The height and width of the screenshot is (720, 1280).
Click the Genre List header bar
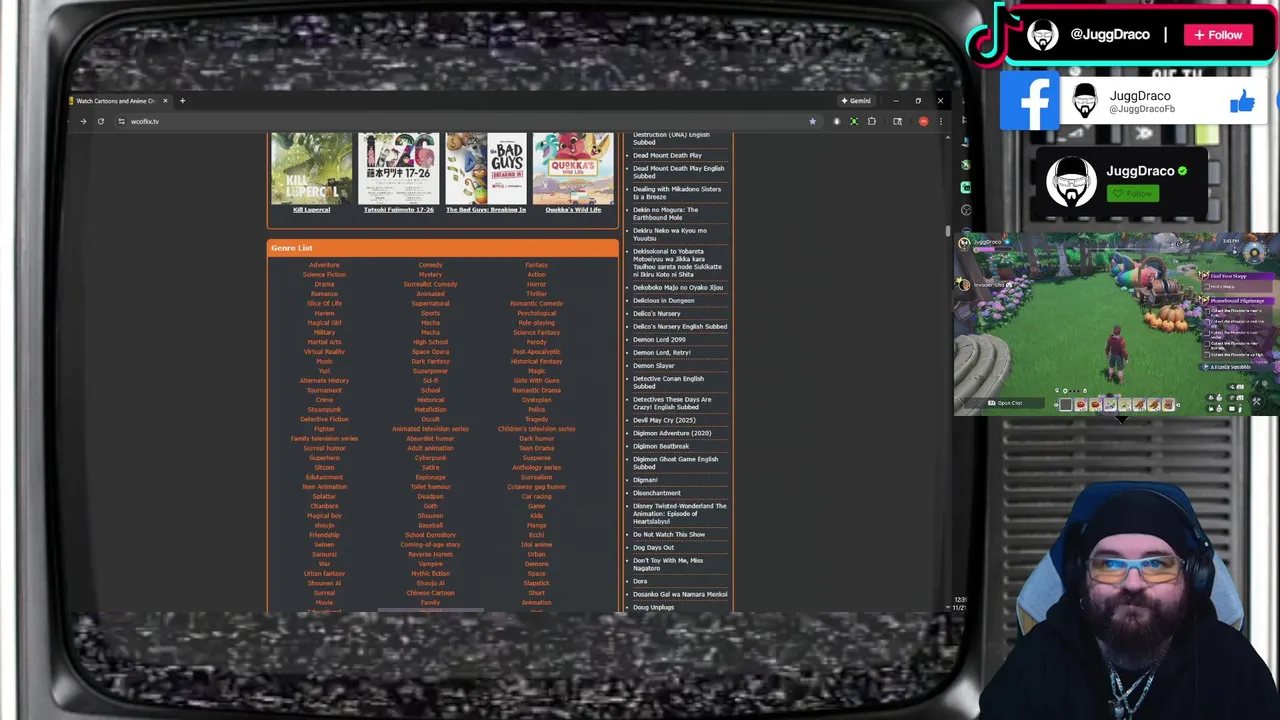point(443,248)
